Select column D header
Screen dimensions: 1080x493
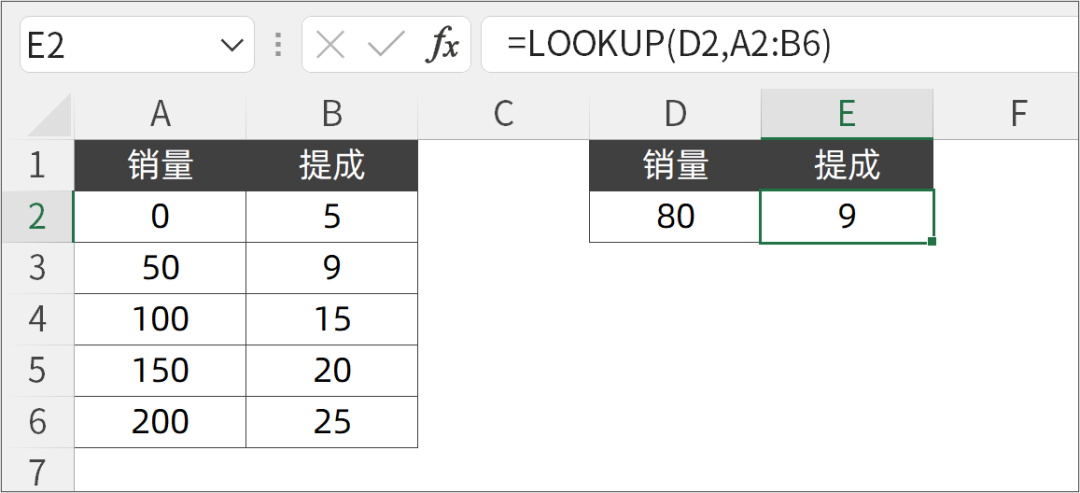(x=675, y=114)
